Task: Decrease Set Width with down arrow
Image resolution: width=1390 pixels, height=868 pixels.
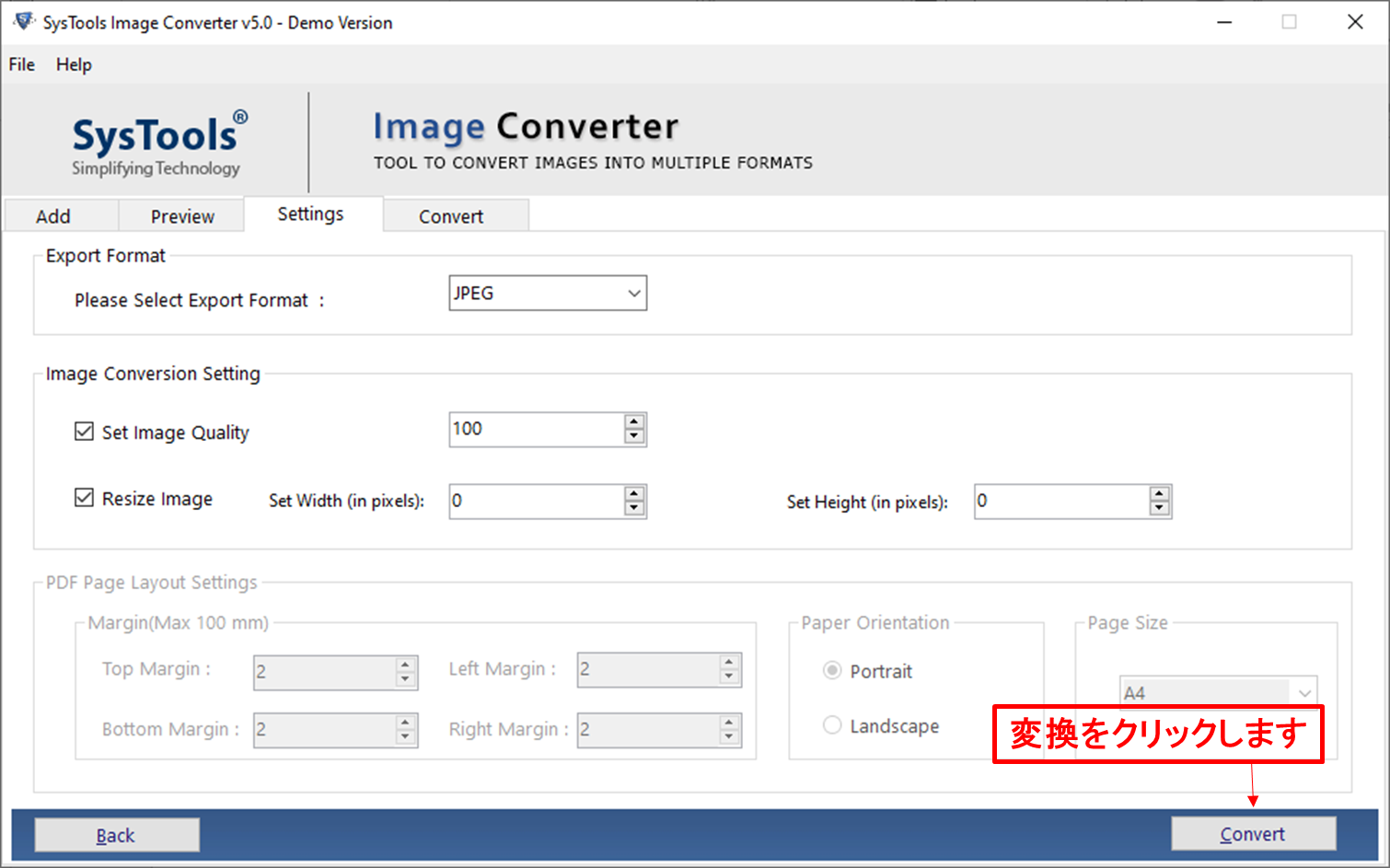Action: tap(634, 509)
